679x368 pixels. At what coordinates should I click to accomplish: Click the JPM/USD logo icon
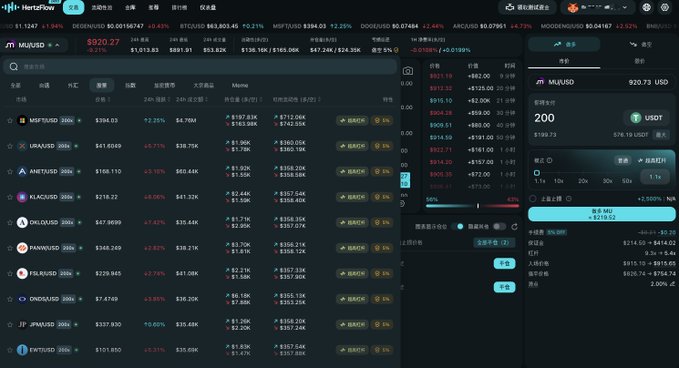pos(22,324)
